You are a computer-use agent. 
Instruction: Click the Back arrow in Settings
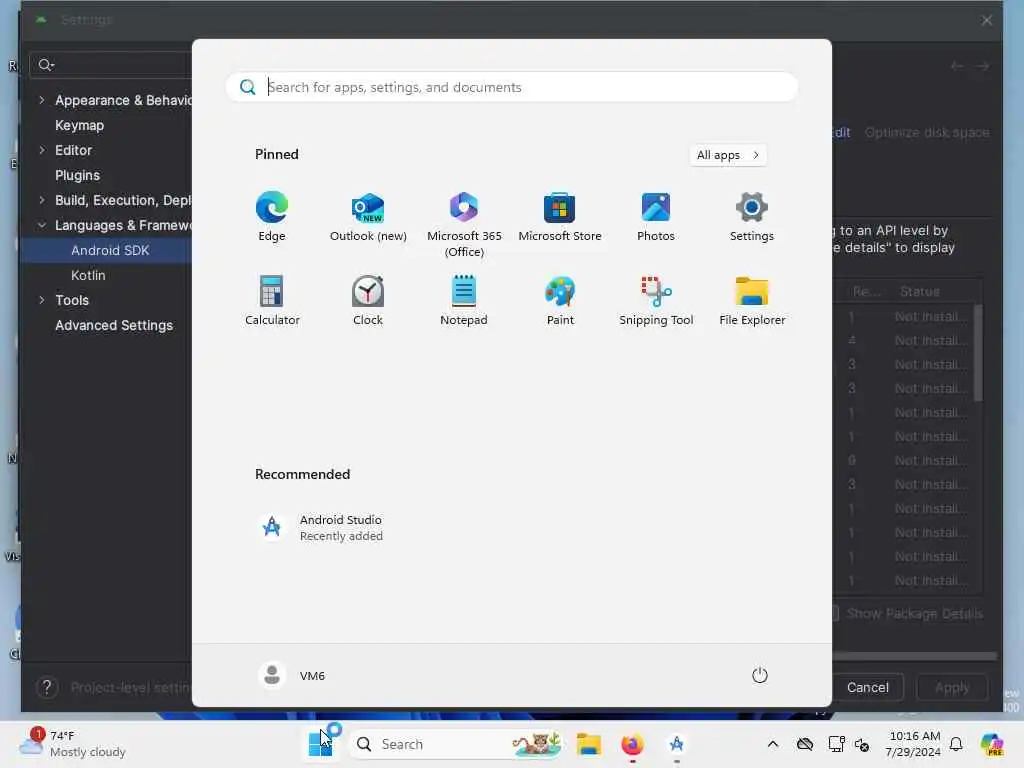point(957,66)
